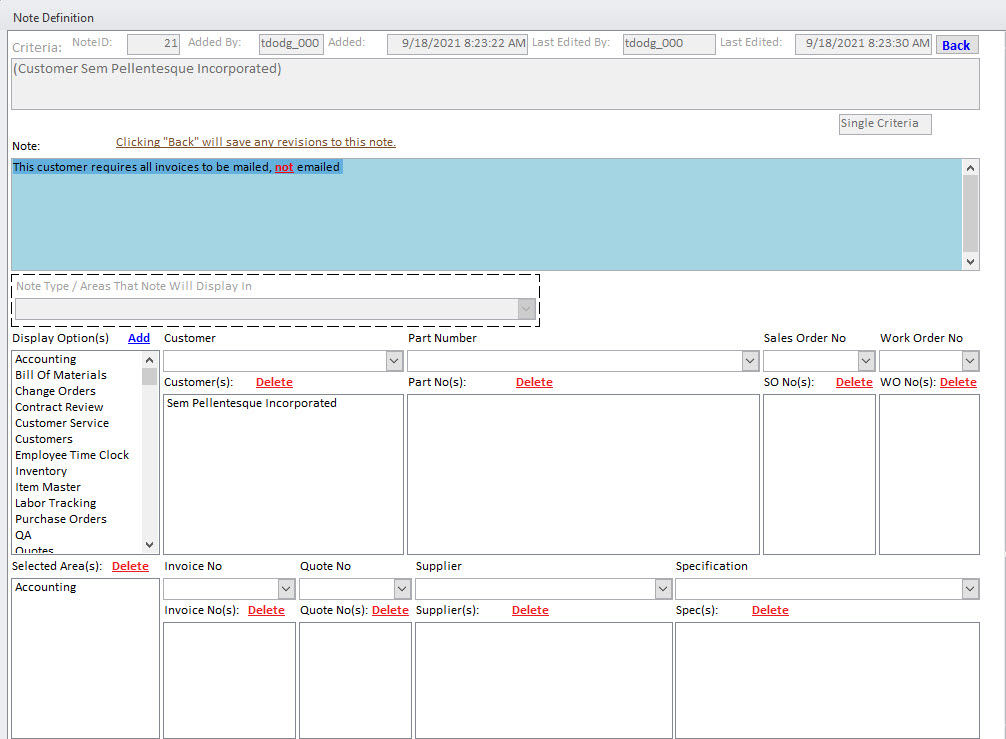The width and height of the screenshot is (1006, 739).
Task: Open the Sales Order No dropdown
Action: point(866,361)
